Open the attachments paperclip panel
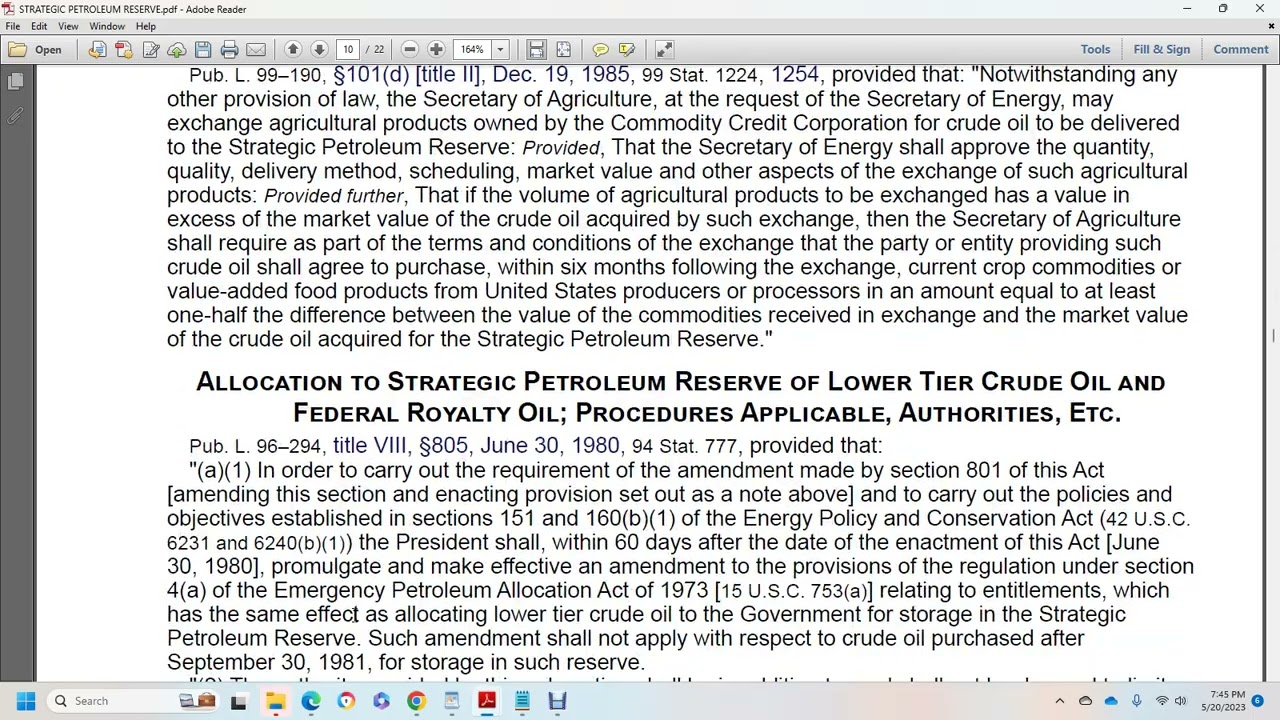The image size is (1280, 720). pyautogui.click(x=15, y=117)
